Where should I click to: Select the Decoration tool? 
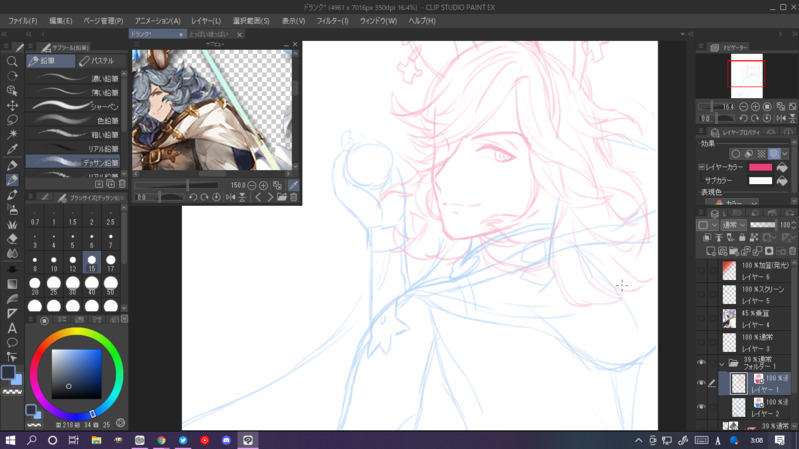click(12, 224)
